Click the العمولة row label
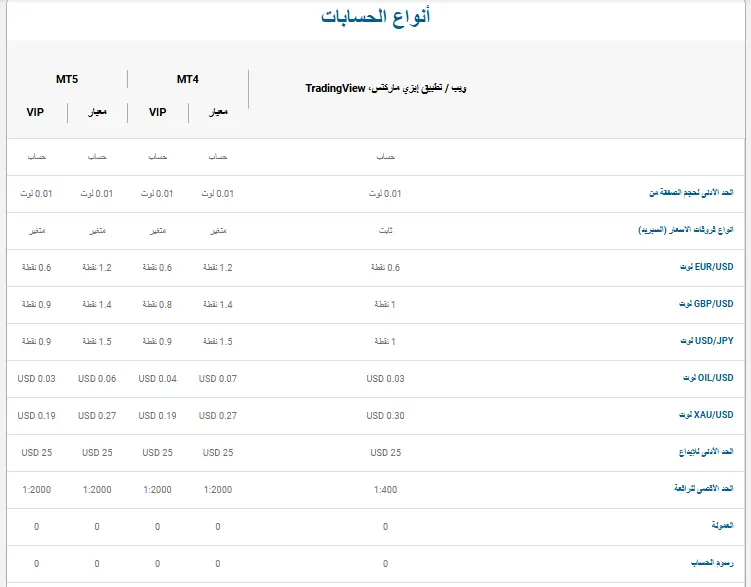Screen dimensions: 751x587 pos(722,526)
